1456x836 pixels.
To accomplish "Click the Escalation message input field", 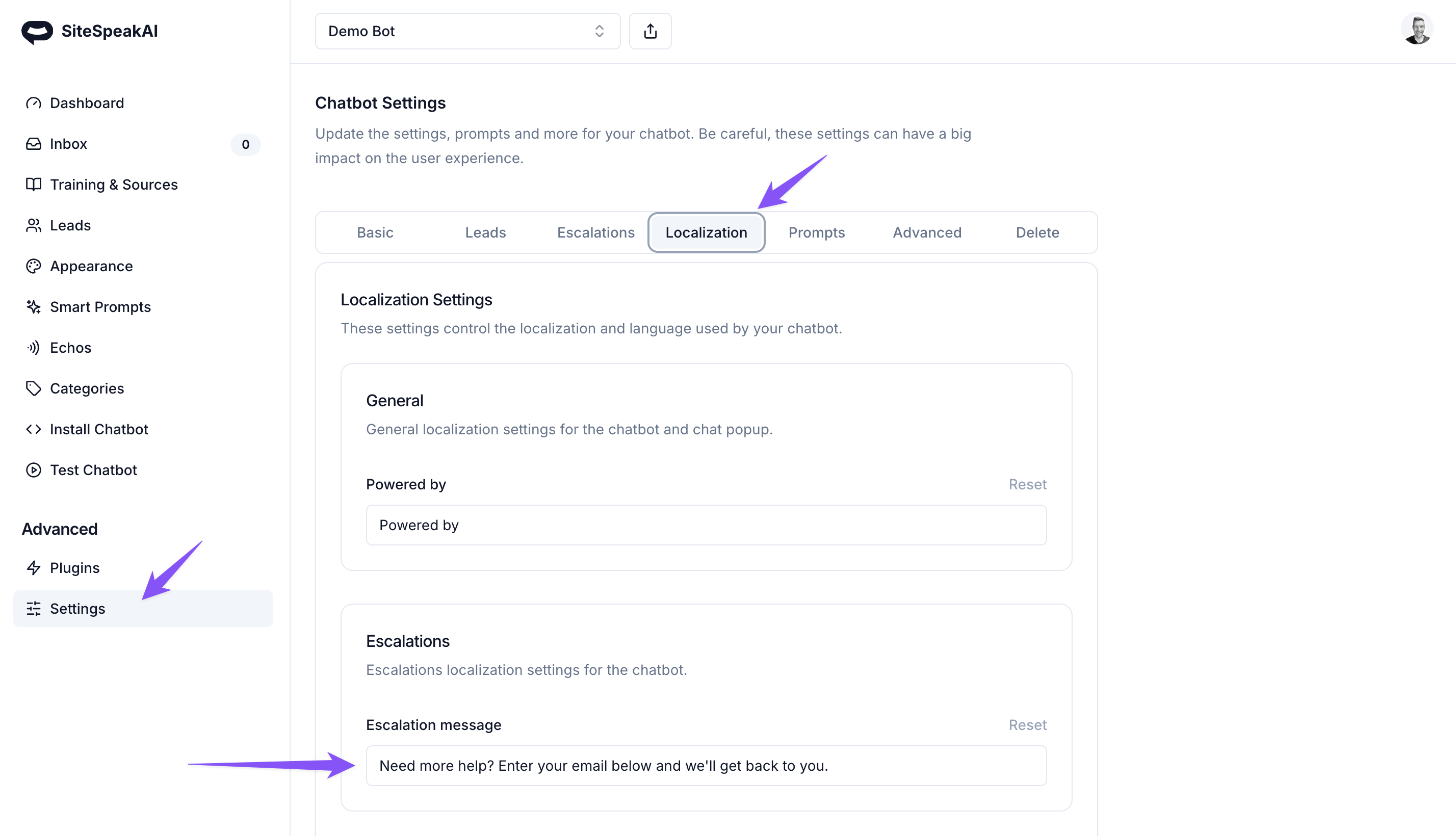I will point(706,765).
